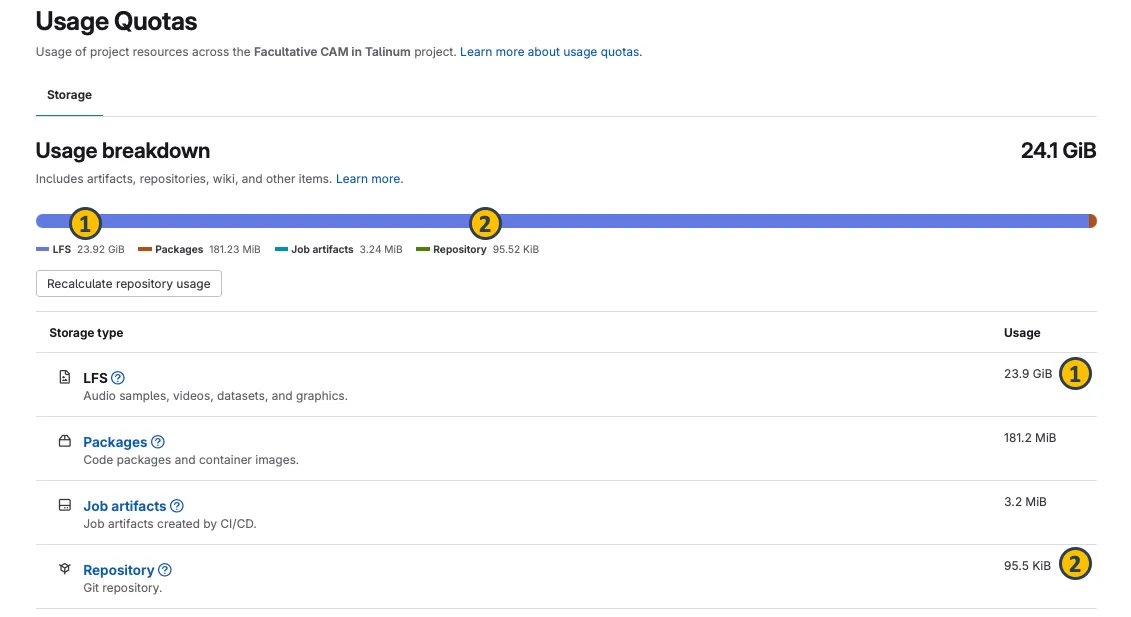Open the Repository storage type link
The width and height of the screenshot is (1131, 617).
118,570
